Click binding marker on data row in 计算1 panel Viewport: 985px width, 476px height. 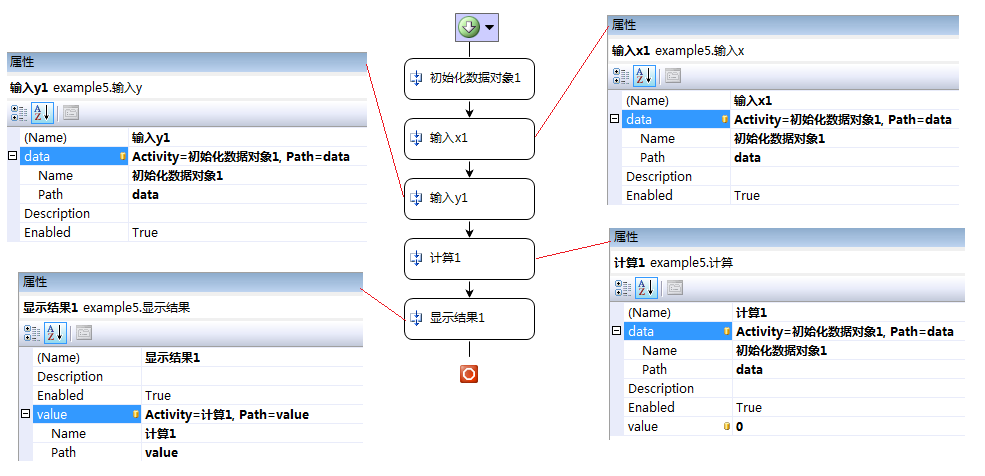click(727, 332)
